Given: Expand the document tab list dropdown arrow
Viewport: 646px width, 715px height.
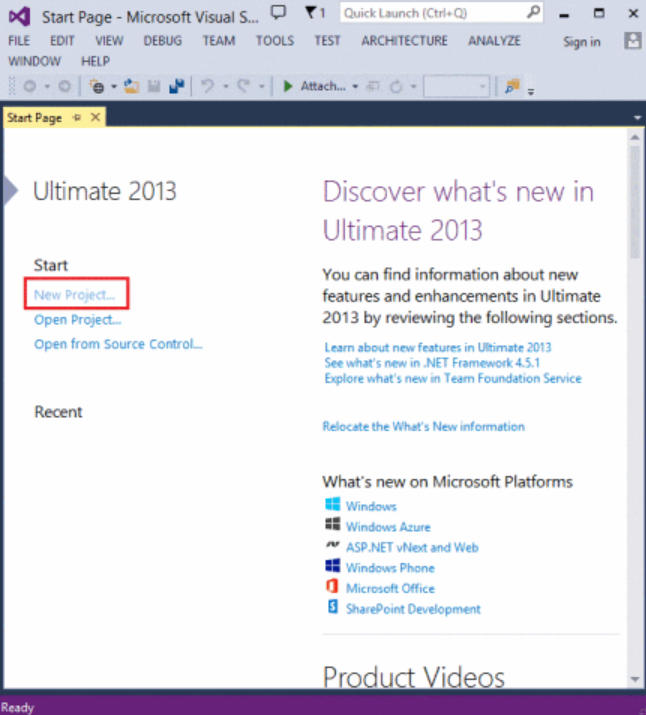Looking at the screenshot, I should point(637,118).
